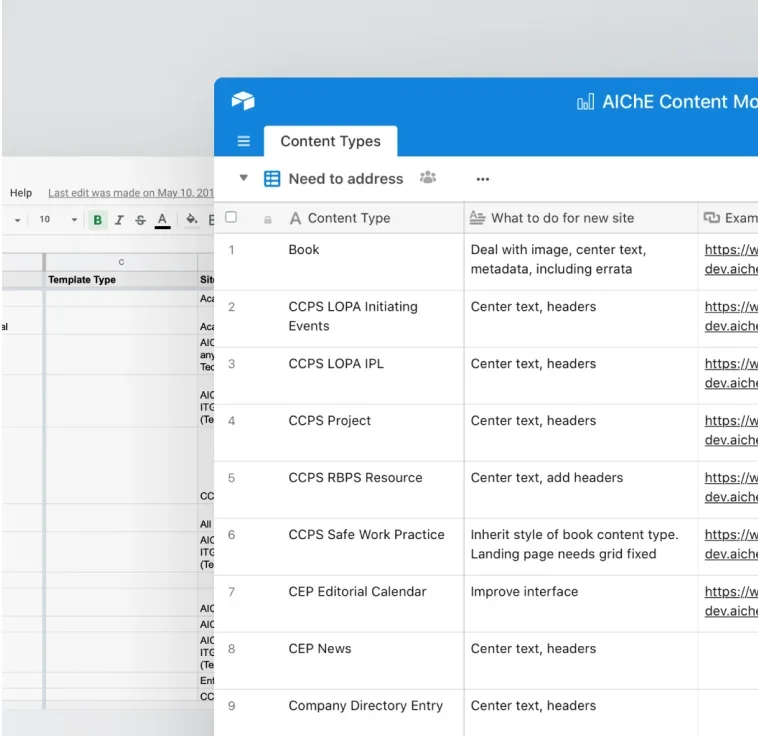Screen dimensions: 758x736
Task: Select the Book cell in row 1
Action: [375, 262]
